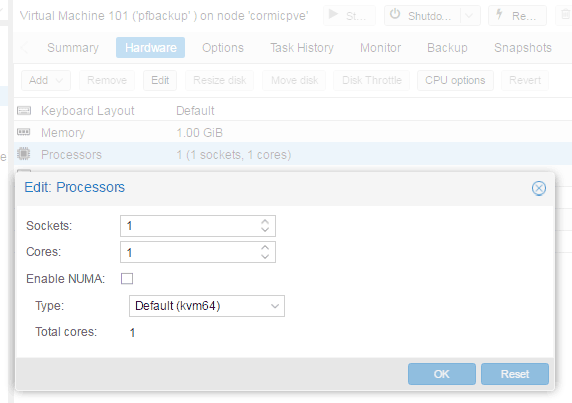572x403 pixels.
Task: Click the Memory row RAM icon
Action: [24, 132]
